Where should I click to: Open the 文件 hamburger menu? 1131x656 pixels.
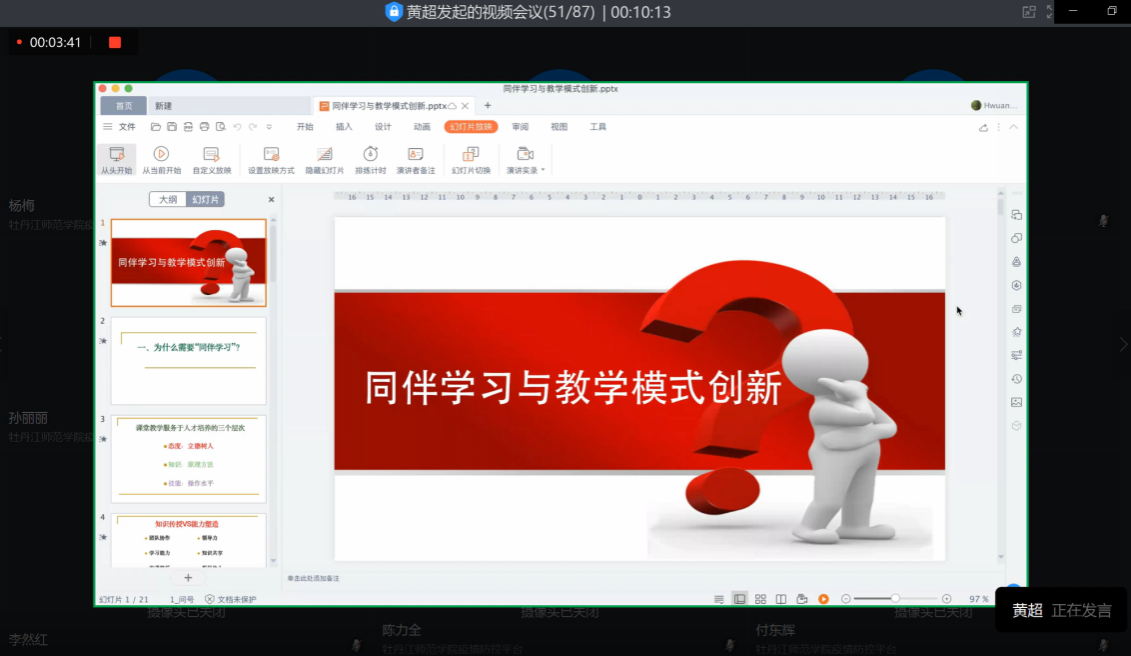(108, 127)
